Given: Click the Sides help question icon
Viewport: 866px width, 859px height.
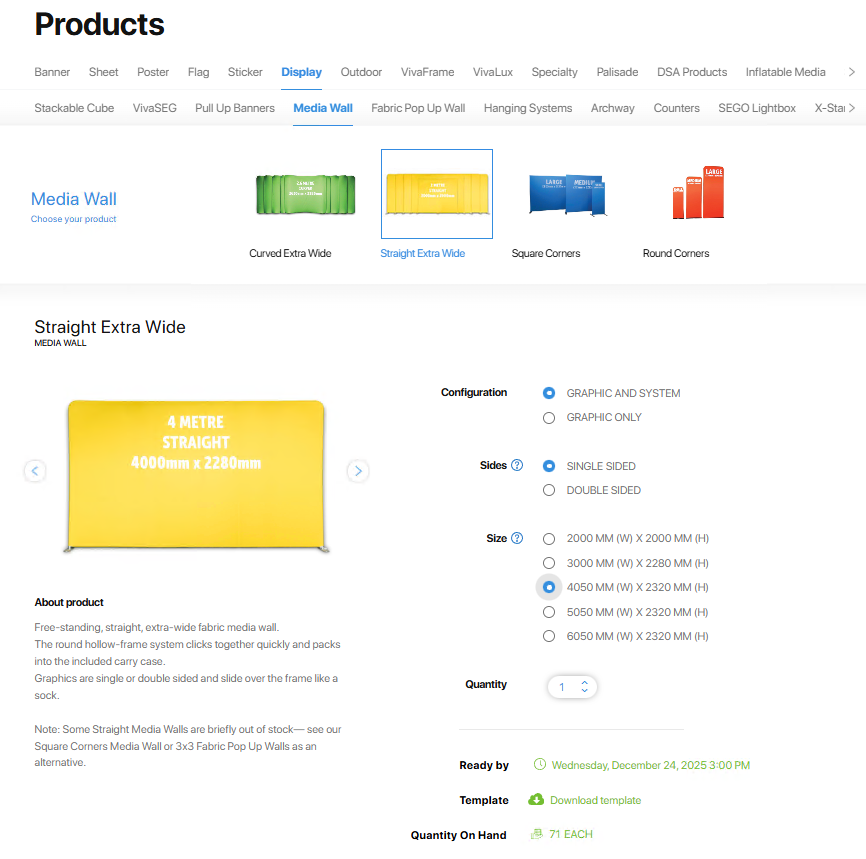Looking at the screenshot, I should pyautogui.click(x=517, y=466).
